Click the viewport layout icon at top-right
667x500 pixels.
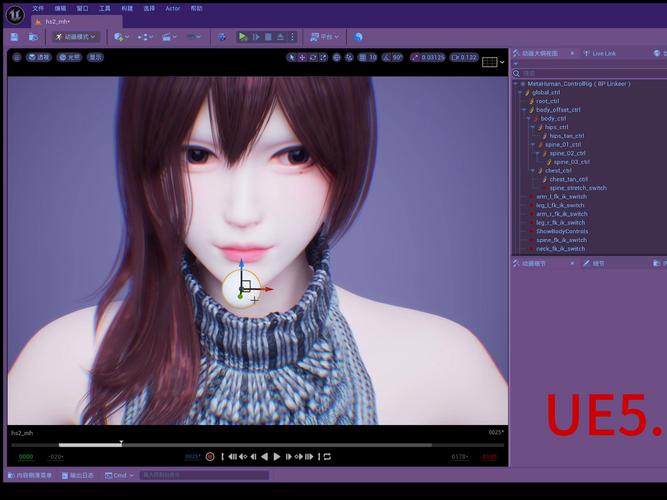click(x=489, y=62)
